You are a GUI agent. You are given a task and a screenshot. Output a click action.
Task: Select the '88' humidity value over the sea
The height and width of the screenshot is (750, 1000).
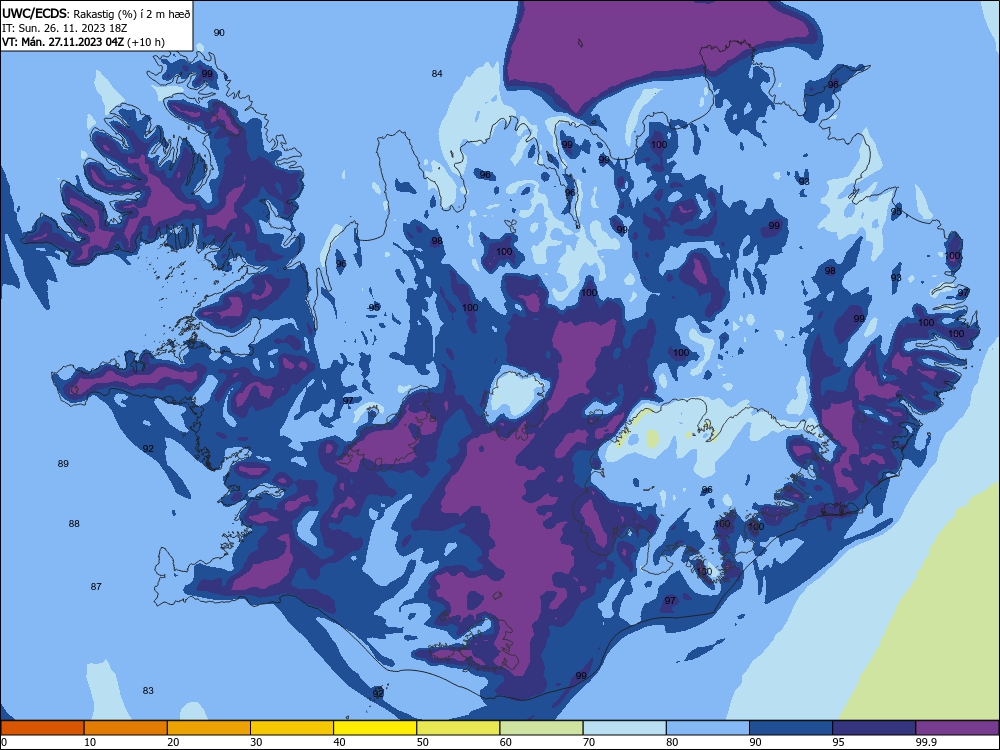click(74, 524)
